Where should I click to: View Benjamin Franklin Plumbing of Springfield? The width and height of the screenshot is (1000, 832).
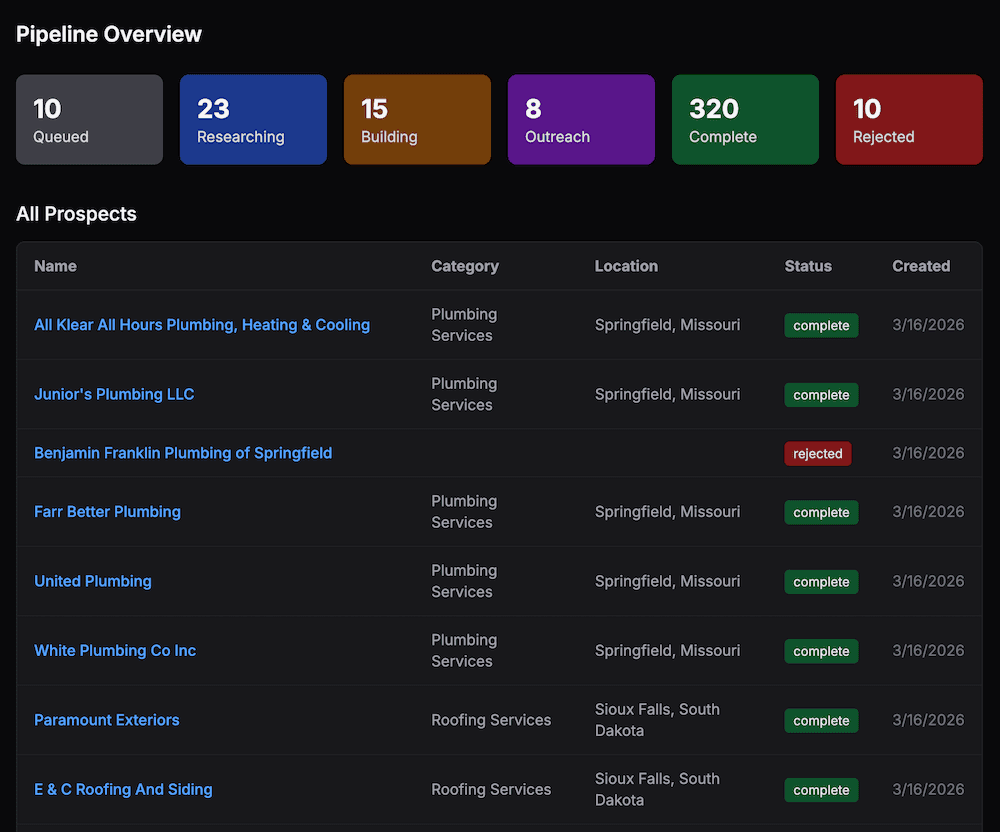[183, 453]
